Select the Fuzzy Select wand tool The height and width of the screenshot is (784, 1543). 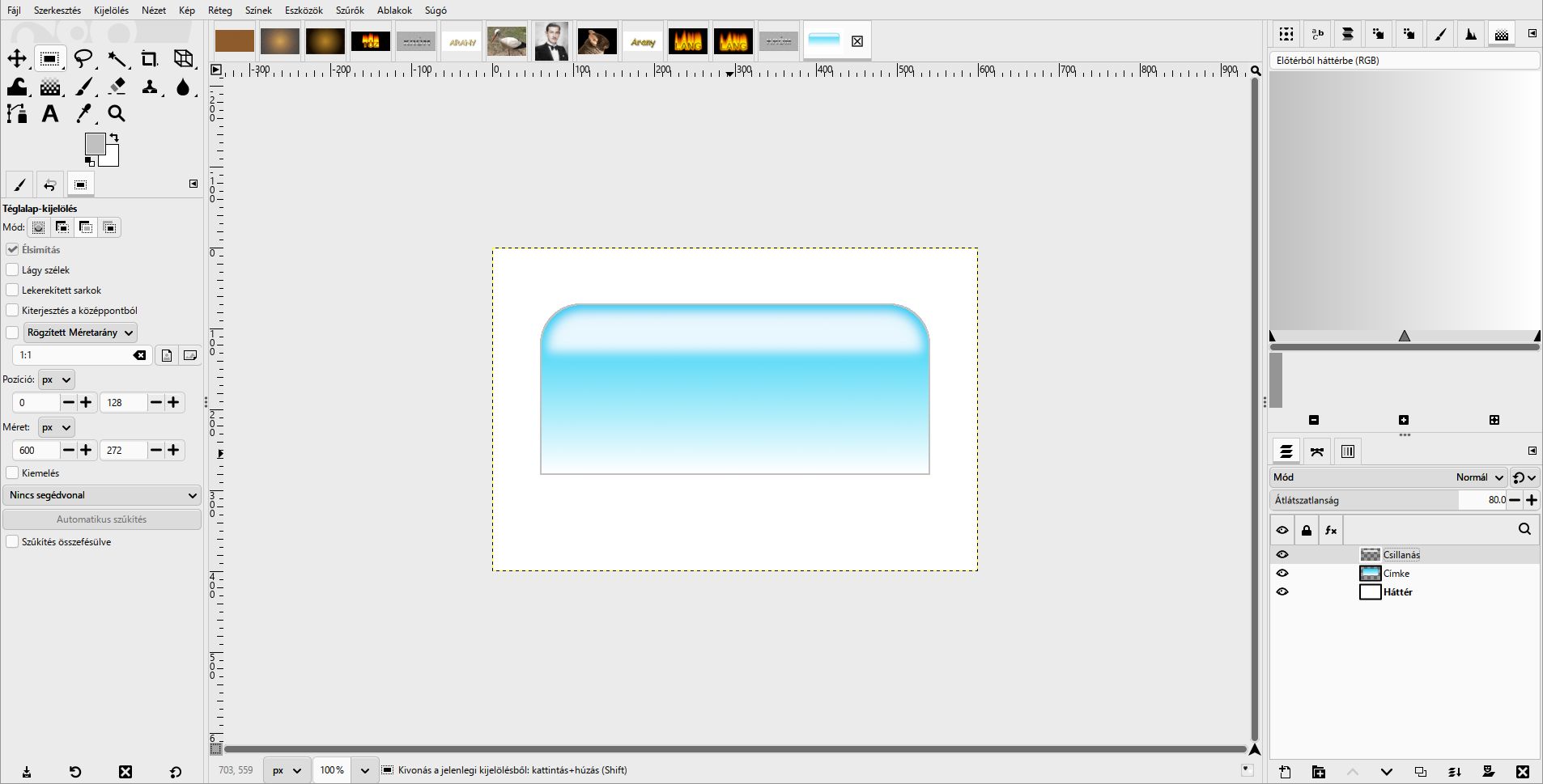117,58
